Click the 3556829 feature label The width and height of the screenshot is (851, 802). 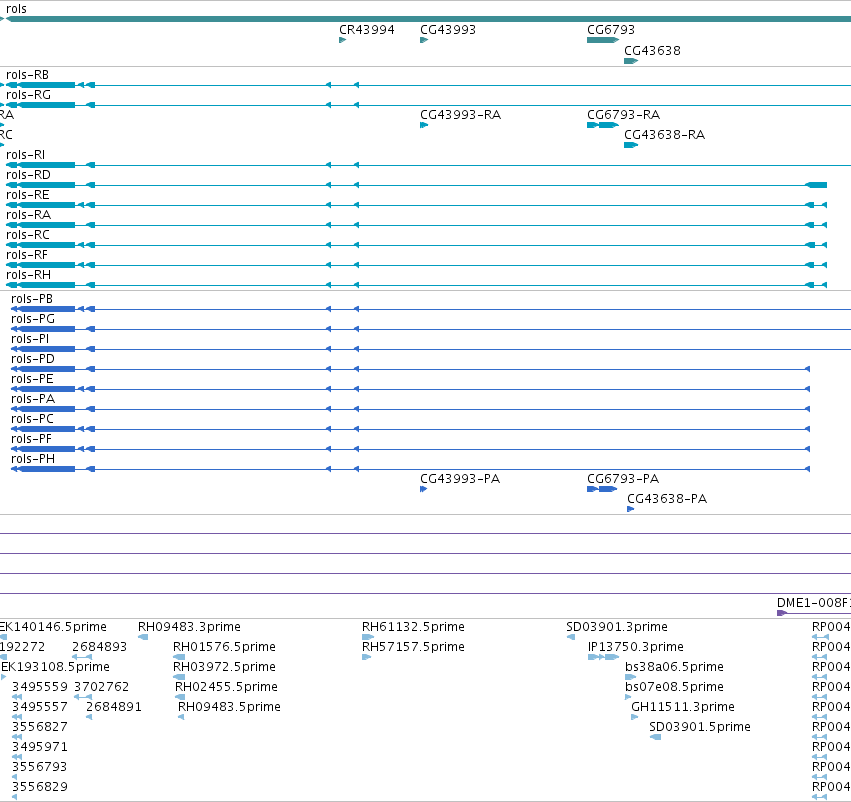coord(40,786)
